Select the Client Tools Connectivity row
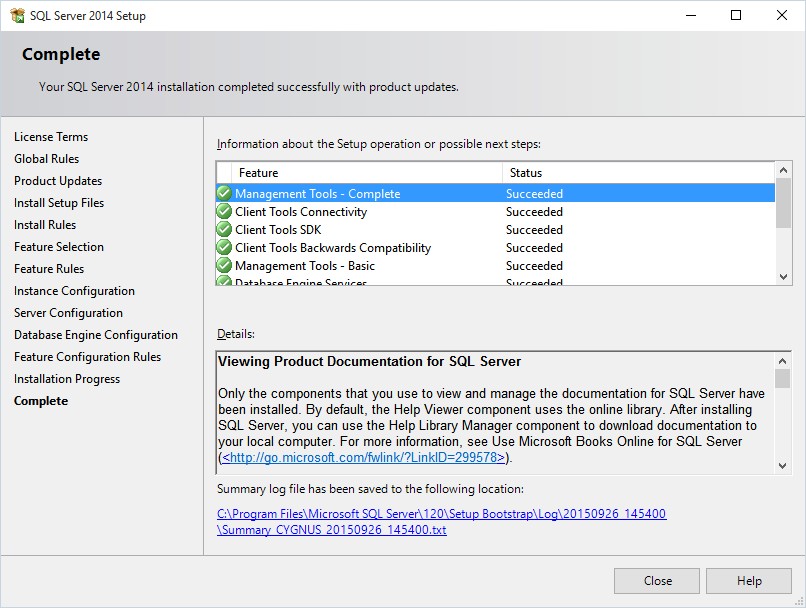Image resolution: width=806 pixels, height=608 pixels. point(496,211)
